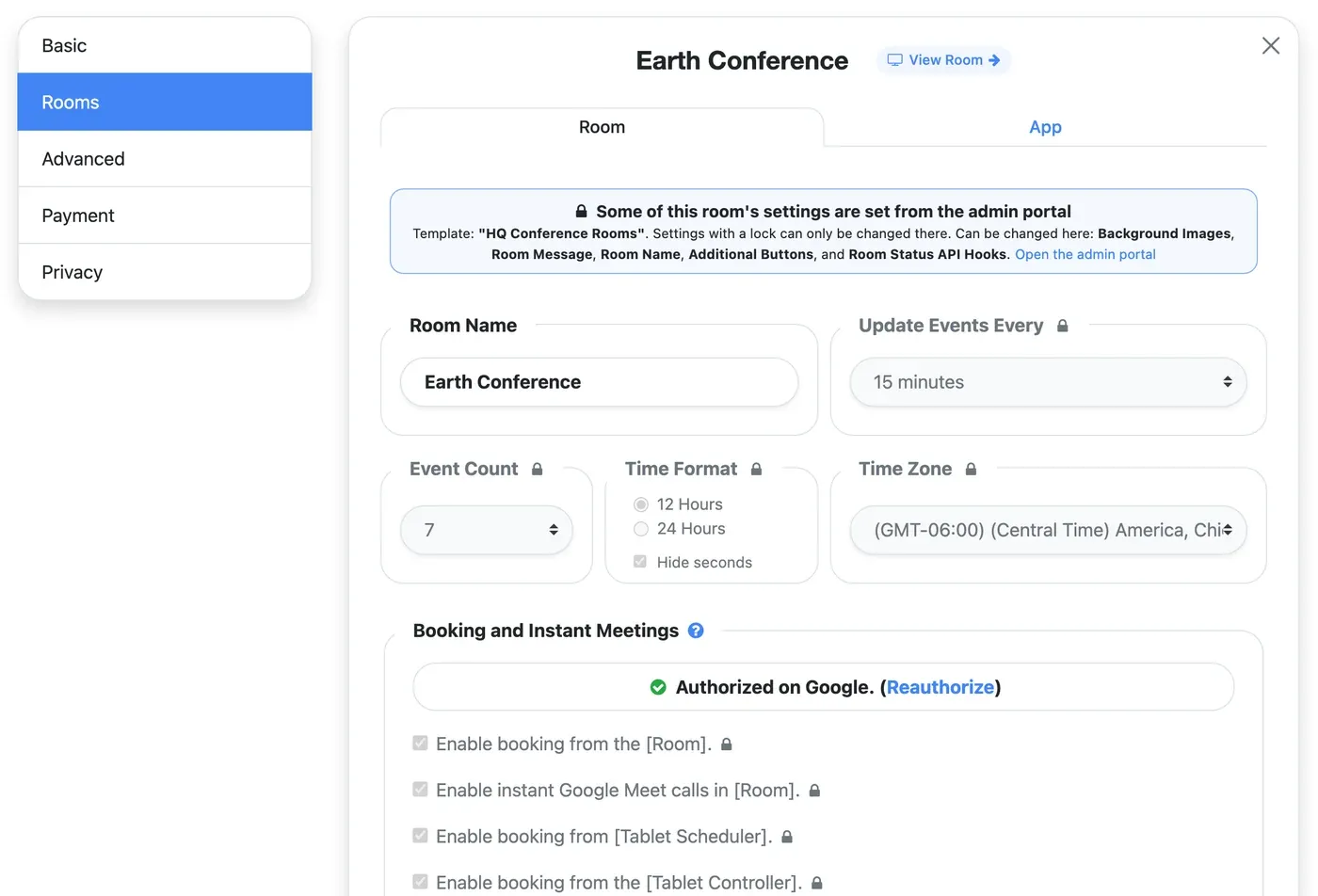Viewport: 1318px width, 896px height.
Task: Open the Payment section
Action: tap(165, 216)
